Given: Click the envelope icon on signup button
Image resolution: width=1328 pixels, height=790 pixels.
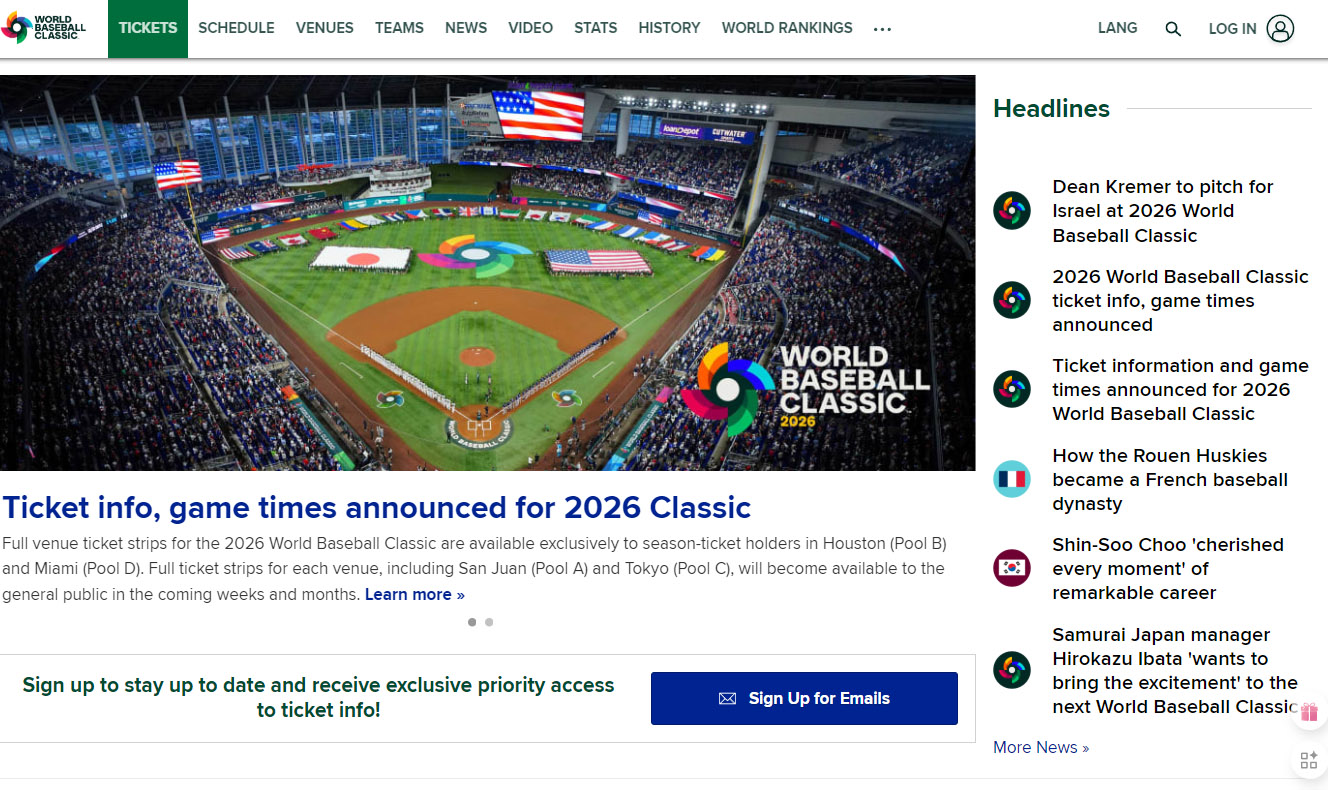Looking at the screenshot, I should [x=727, y=699].
